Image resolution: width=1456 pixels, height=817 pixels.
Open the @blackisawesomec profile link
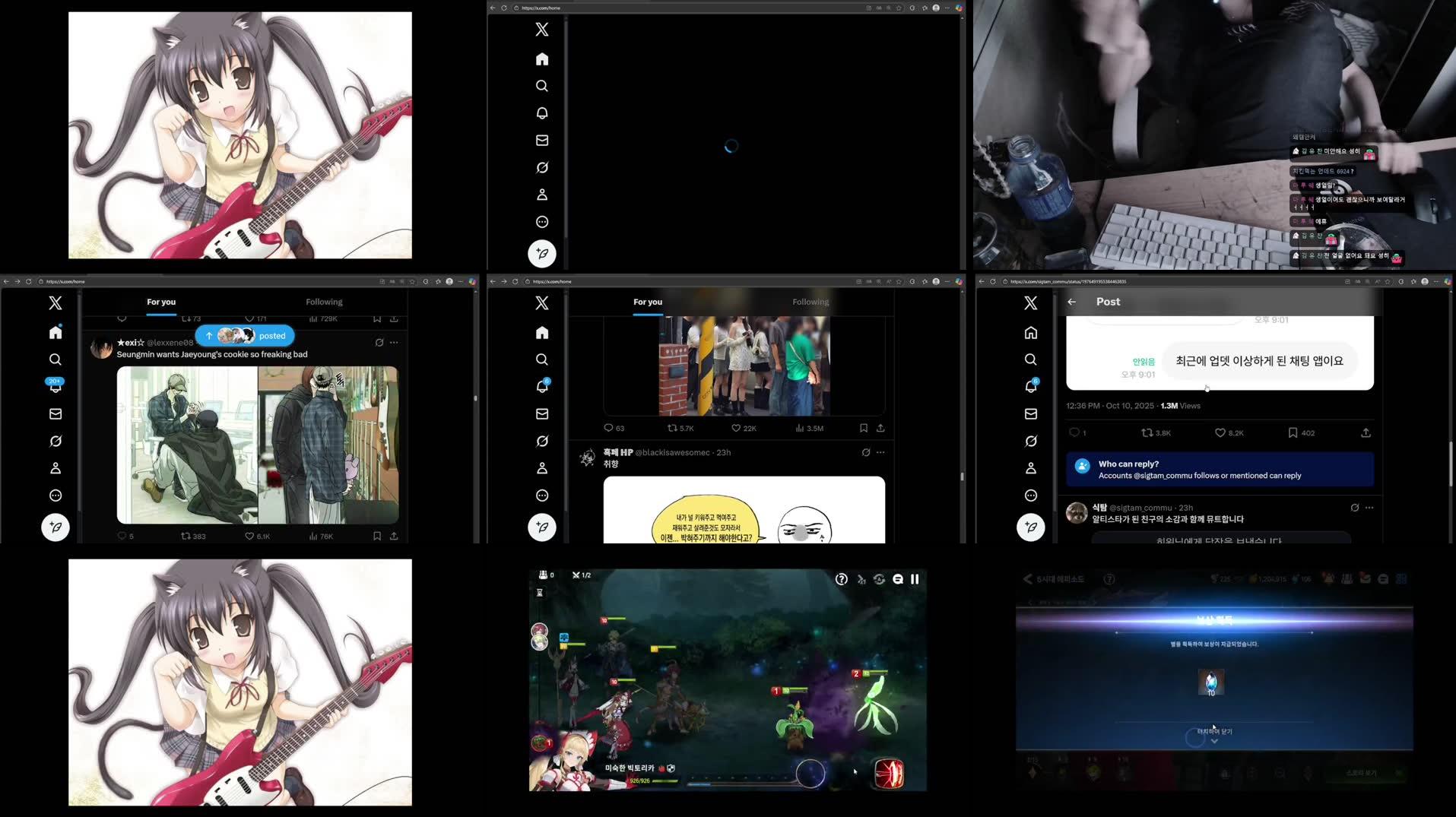pyautogui.click(x=671, y=452)
